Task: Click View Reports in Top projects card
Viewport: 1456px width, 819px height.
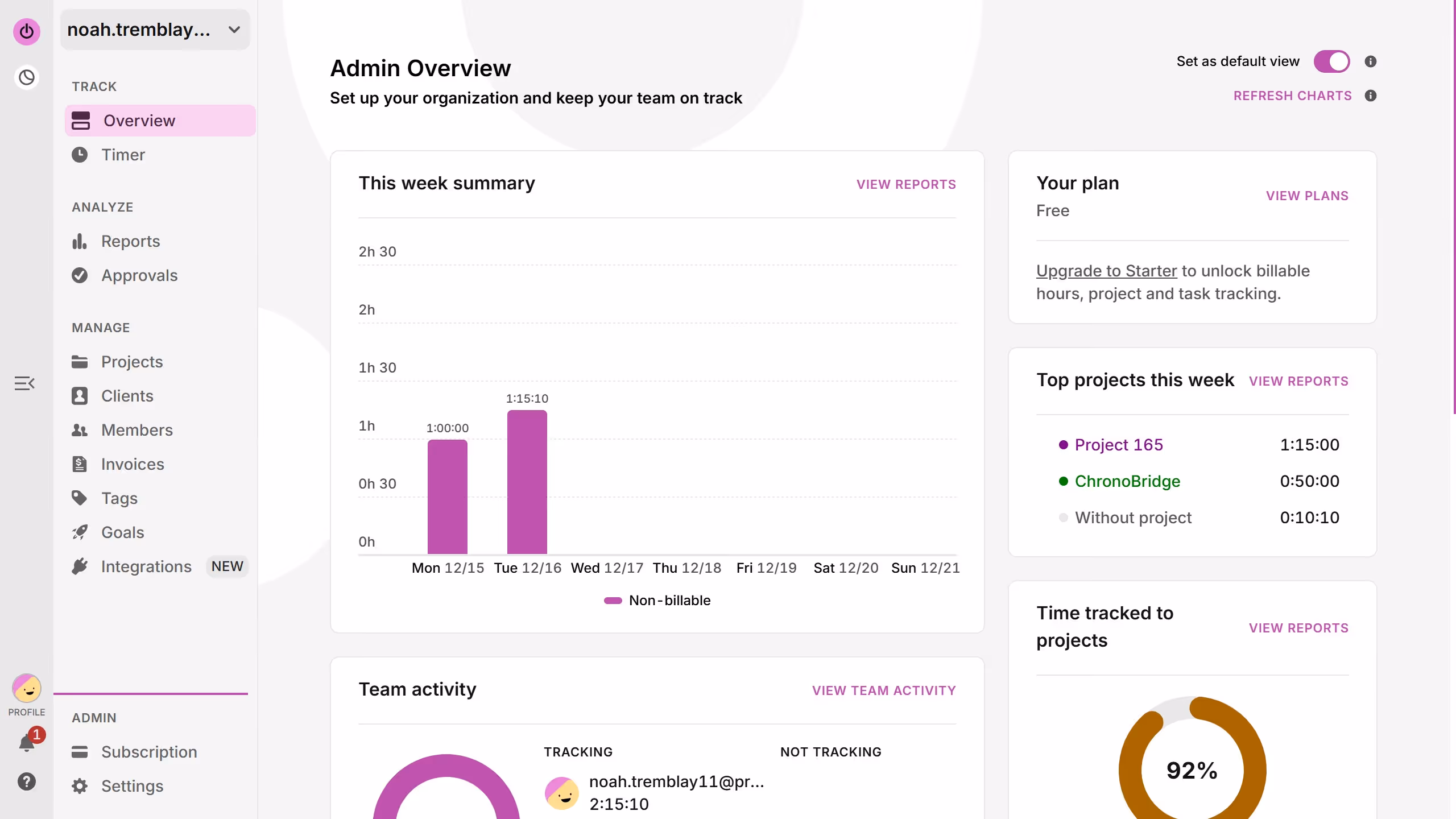Action: pyautogui.click(x=1298, y=381)
